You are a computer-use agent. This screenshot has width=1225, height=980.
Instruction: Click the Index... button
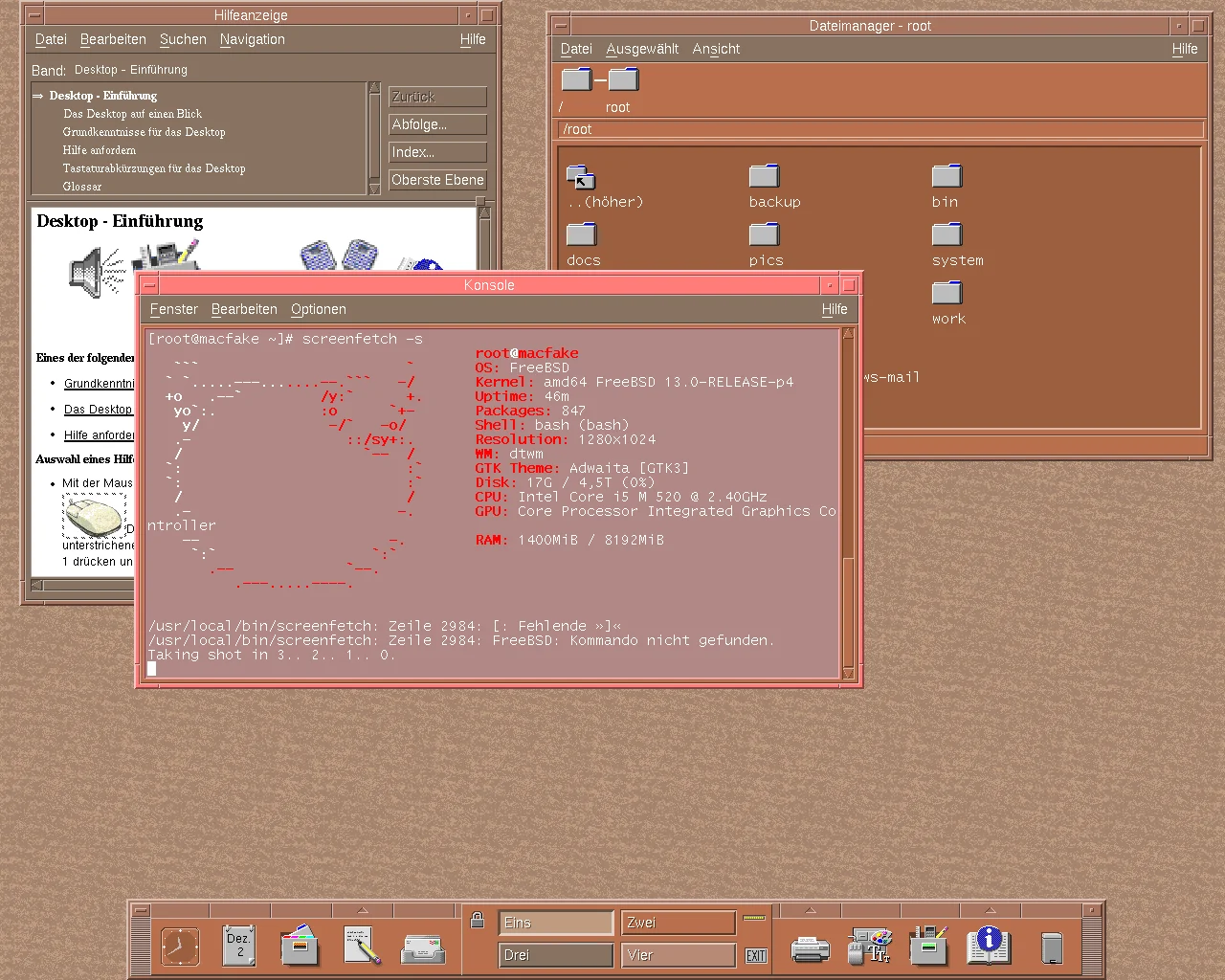pos(437,152)
